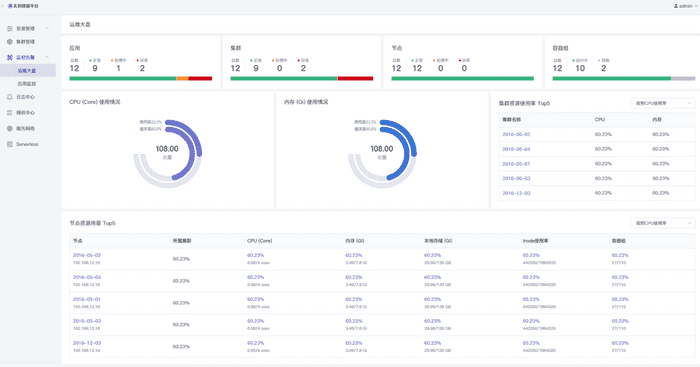The height and width of the screenshot is (367, 700).
Task: Click 108.00 total in CPU donut chart
Action: coord(167,149)
